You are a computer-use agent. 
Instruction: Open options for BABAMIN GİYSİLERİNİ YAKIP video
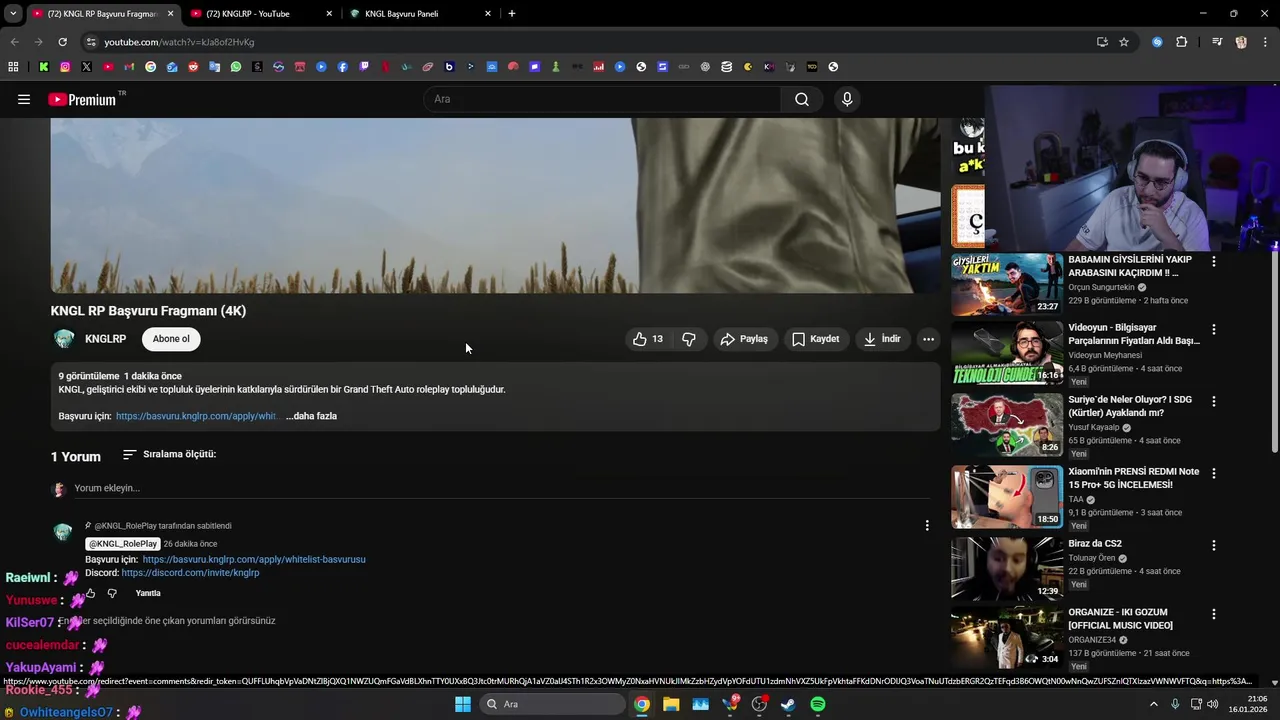click(1214, 261)
